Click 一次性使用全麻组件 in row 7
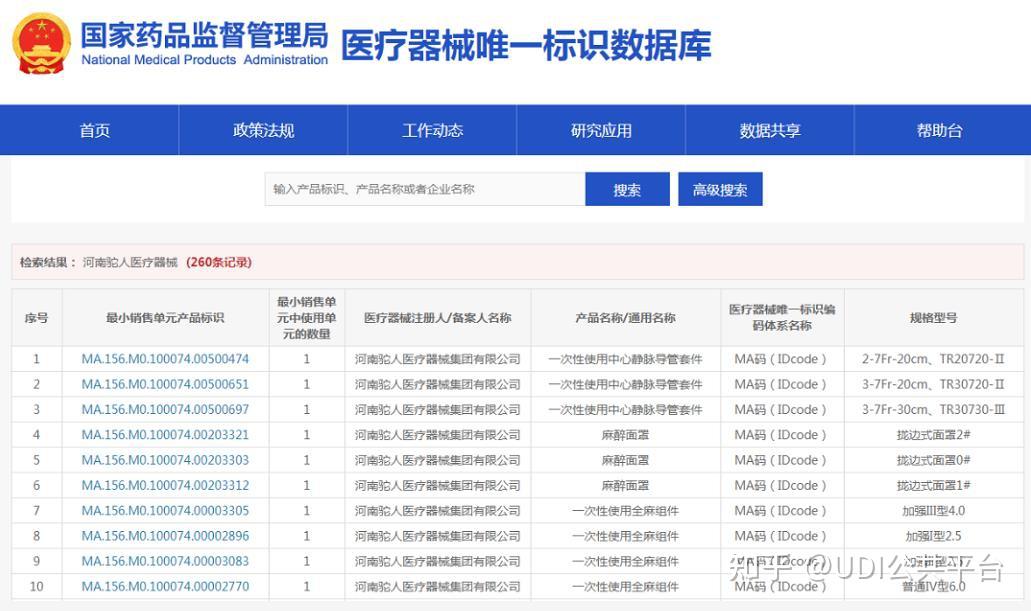 pyautogui.click(x=625, y=510)
